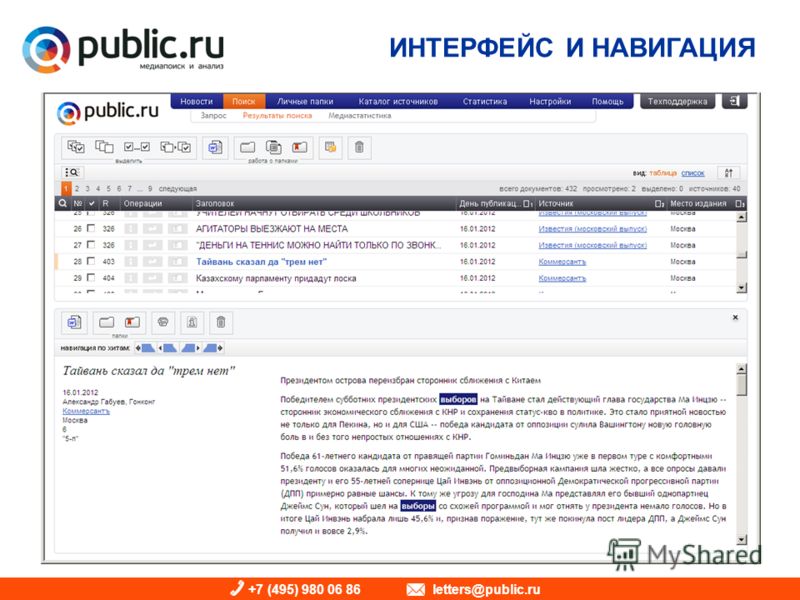
Task: Open the Известия source link in row 26
Action: (592, 229)
